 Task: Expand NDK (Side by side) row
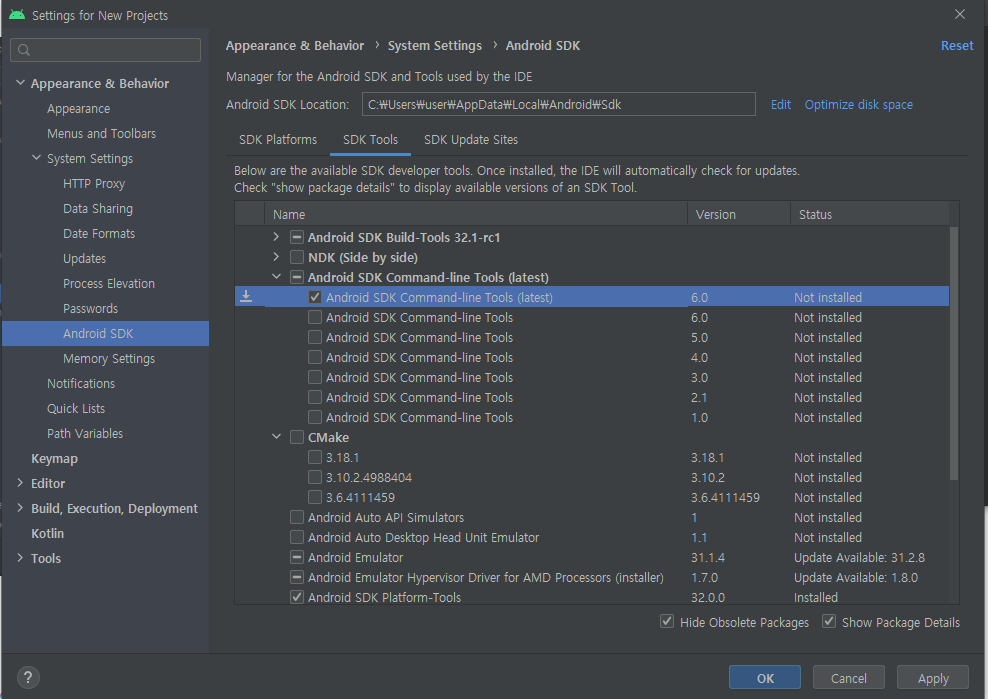276,257
